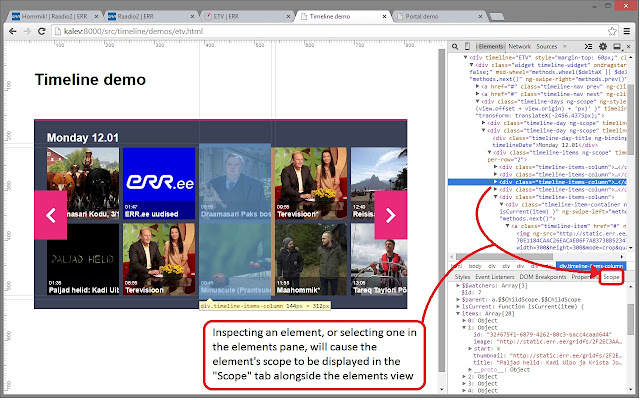Open the Maahommik programme thumbnail
The width and height of the screenshot is (640, 400).
pos(311,259)
